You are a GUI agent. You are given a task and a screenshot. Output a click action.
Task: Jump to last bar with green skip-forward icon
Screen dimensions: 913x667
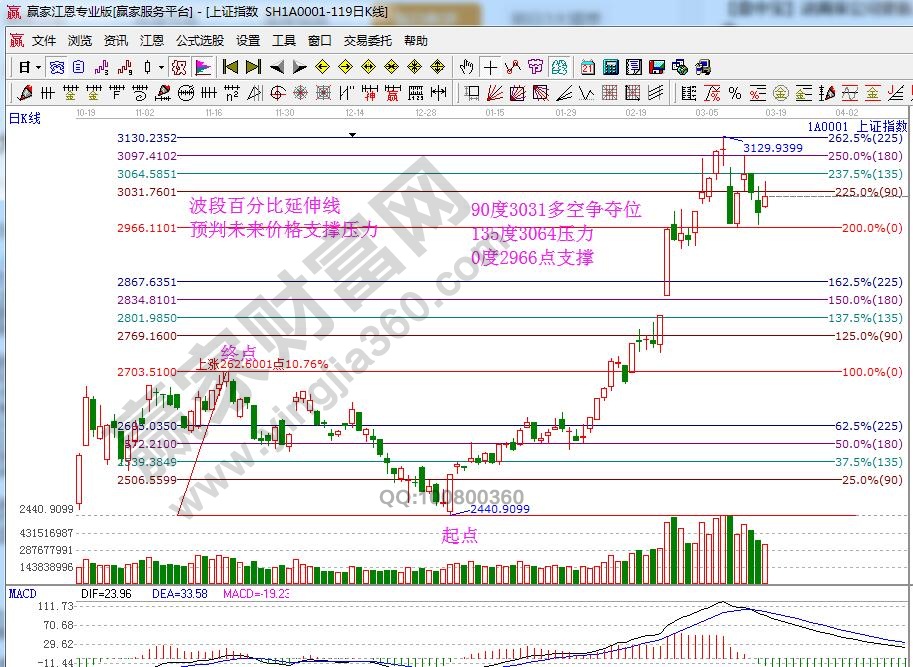pos(253,67)
